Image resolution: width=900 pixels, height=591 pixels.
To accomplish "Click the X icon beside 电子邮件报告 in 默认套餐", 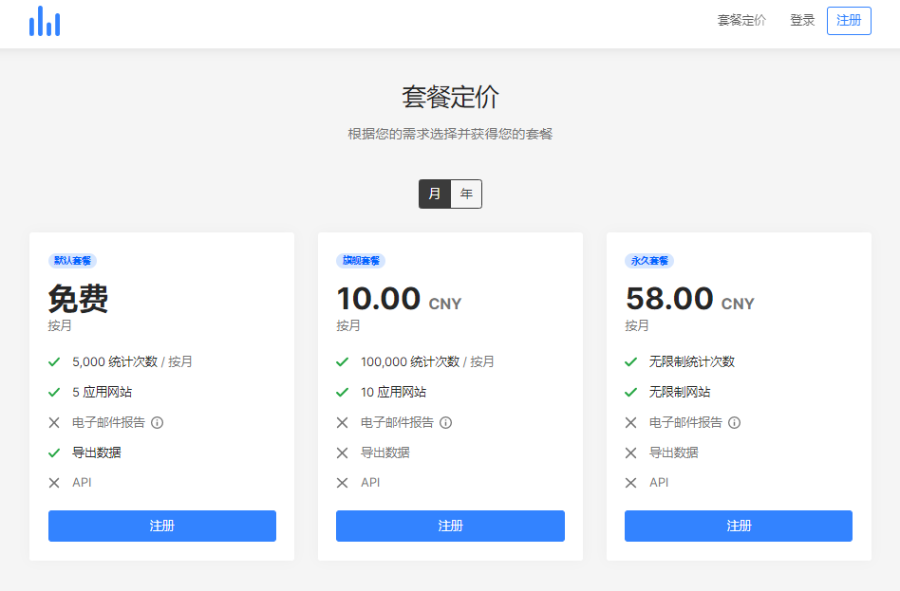I will point(54,423).
